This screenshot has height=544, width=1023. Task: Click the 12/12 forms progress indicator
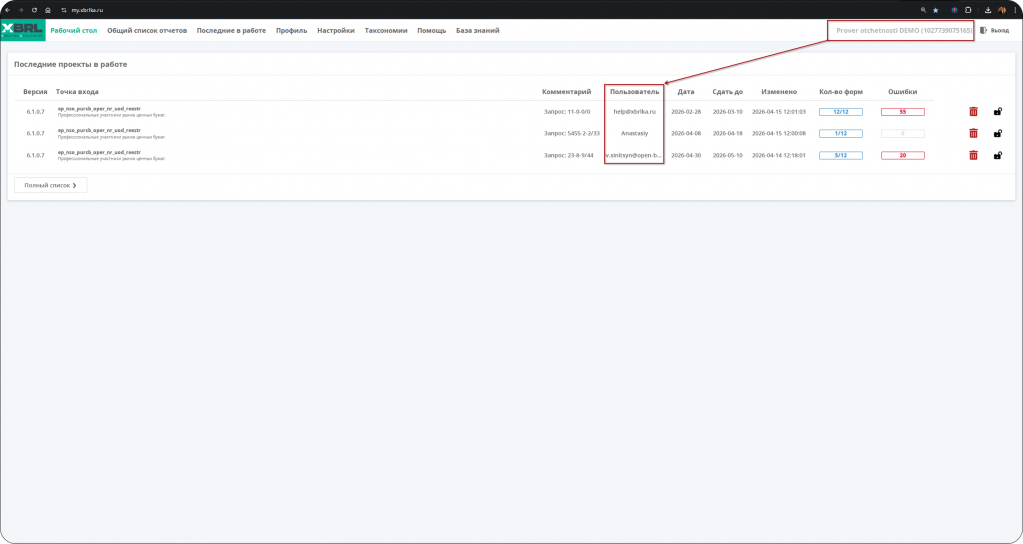pyautogui.click(x=841, y=112)
